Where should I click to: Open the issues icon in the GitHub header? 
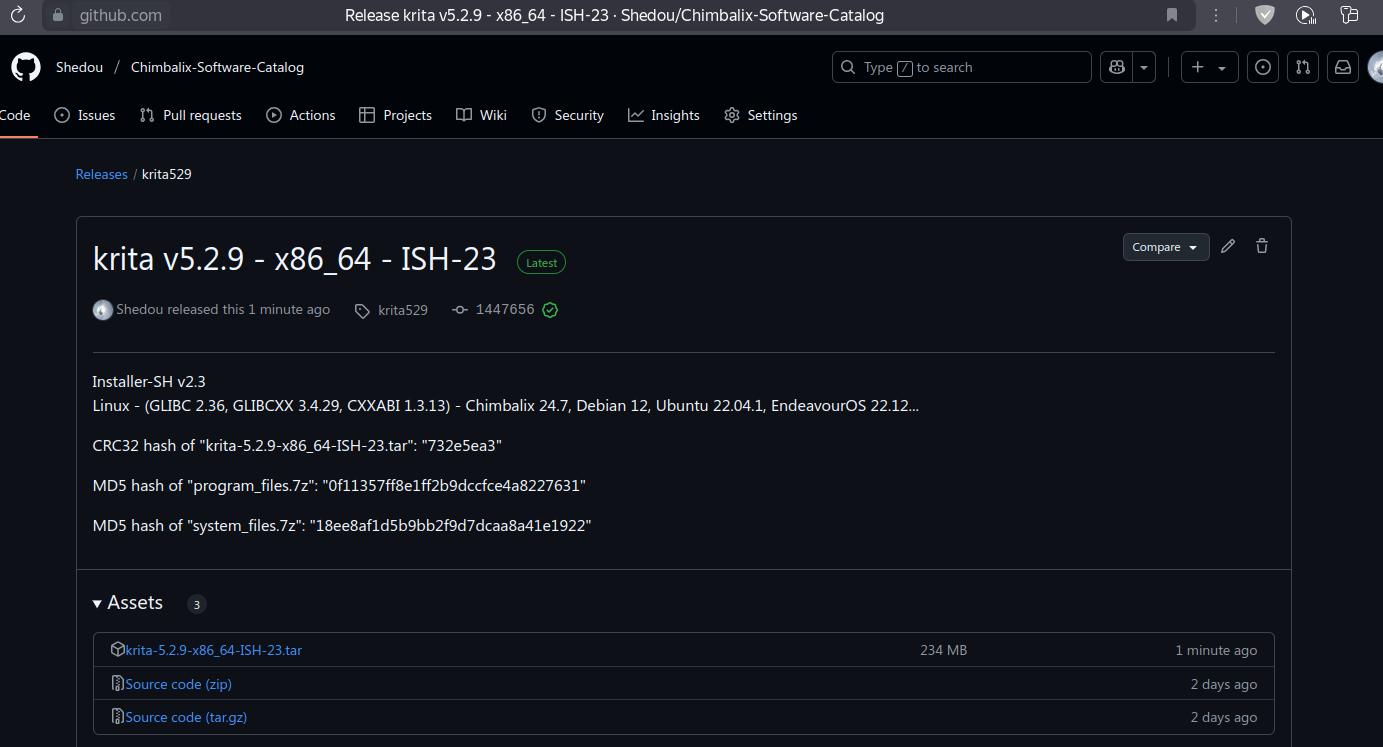[1263, 67]
